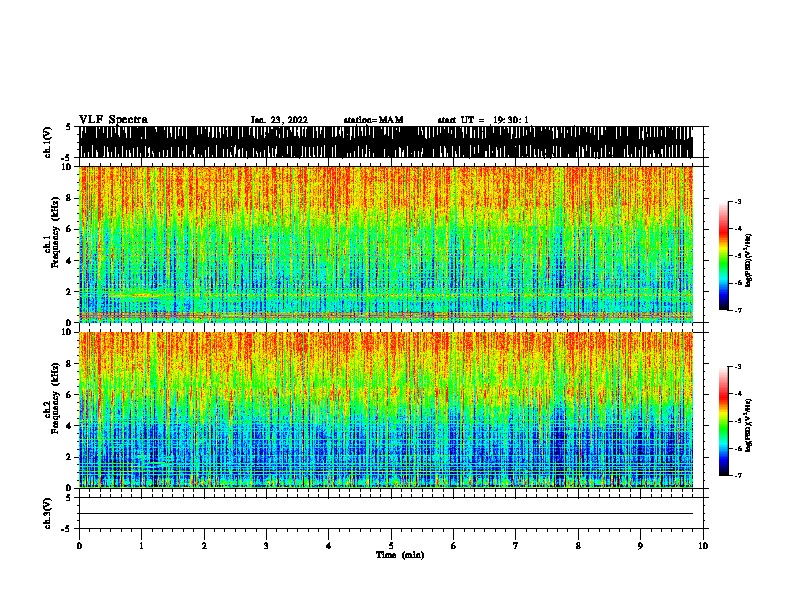Screen dimensions: 792x612
Task: Click time axis tick label "5"
Action: click(391, 545)
